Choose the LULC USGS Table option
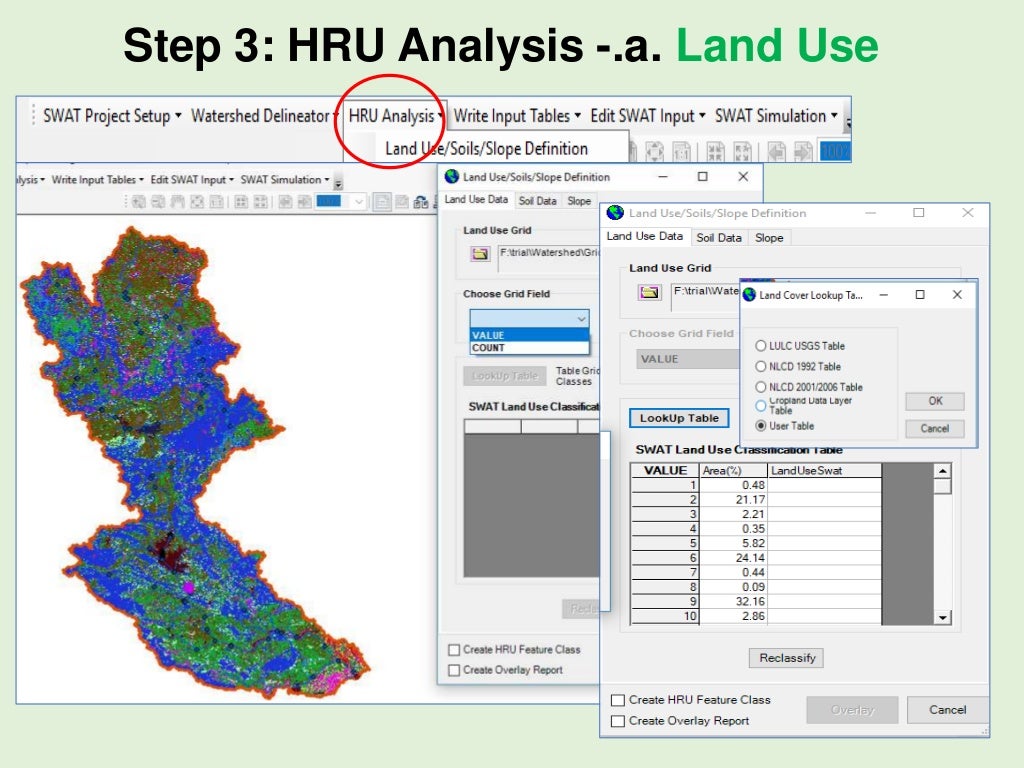Screen dimensions: 1024x768 (x=761, y=346)
